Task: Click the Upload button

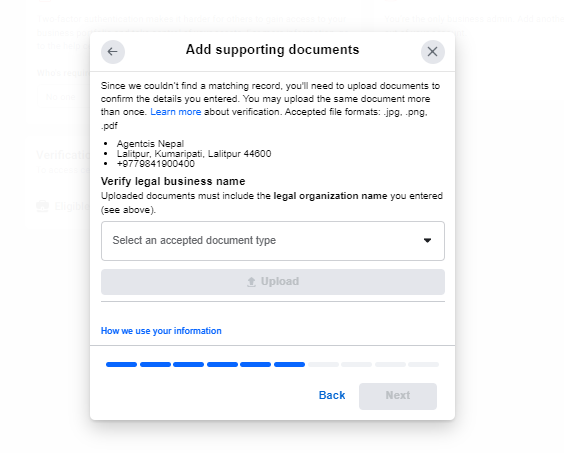Action: click(x=273, y=282)
